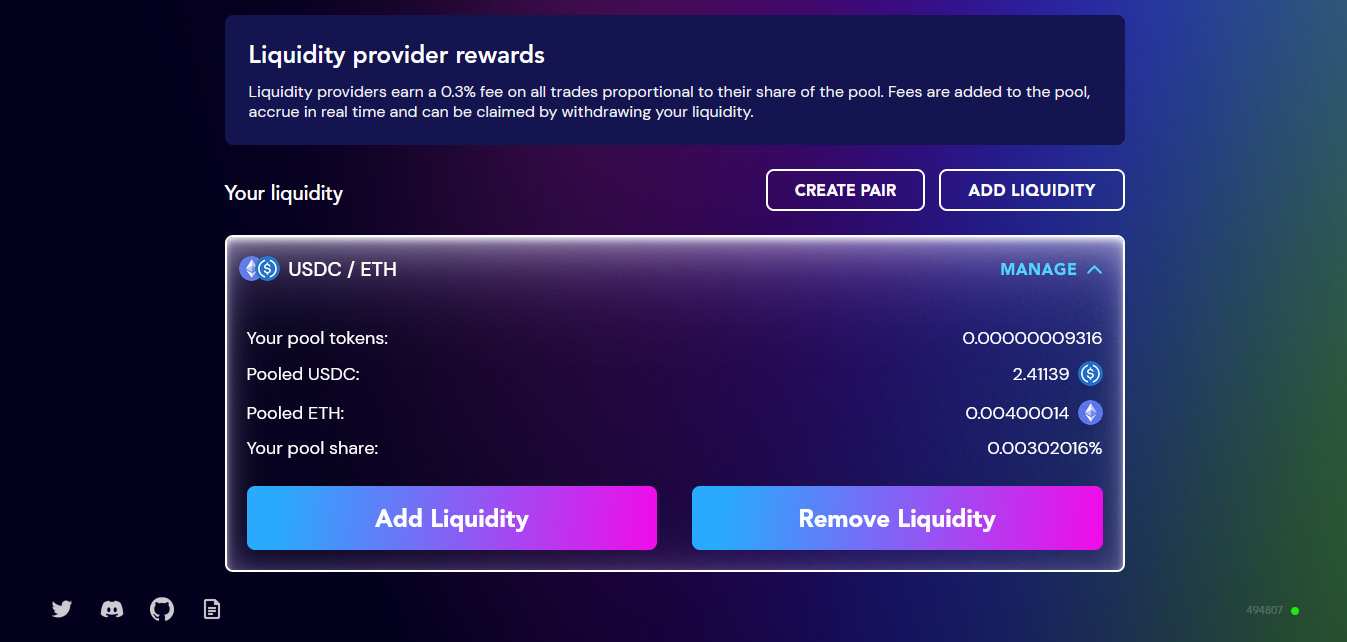The image size is (1347, 642).
Task: Click the pool share value 0.00302016%
Action: tap(1044, 448)
